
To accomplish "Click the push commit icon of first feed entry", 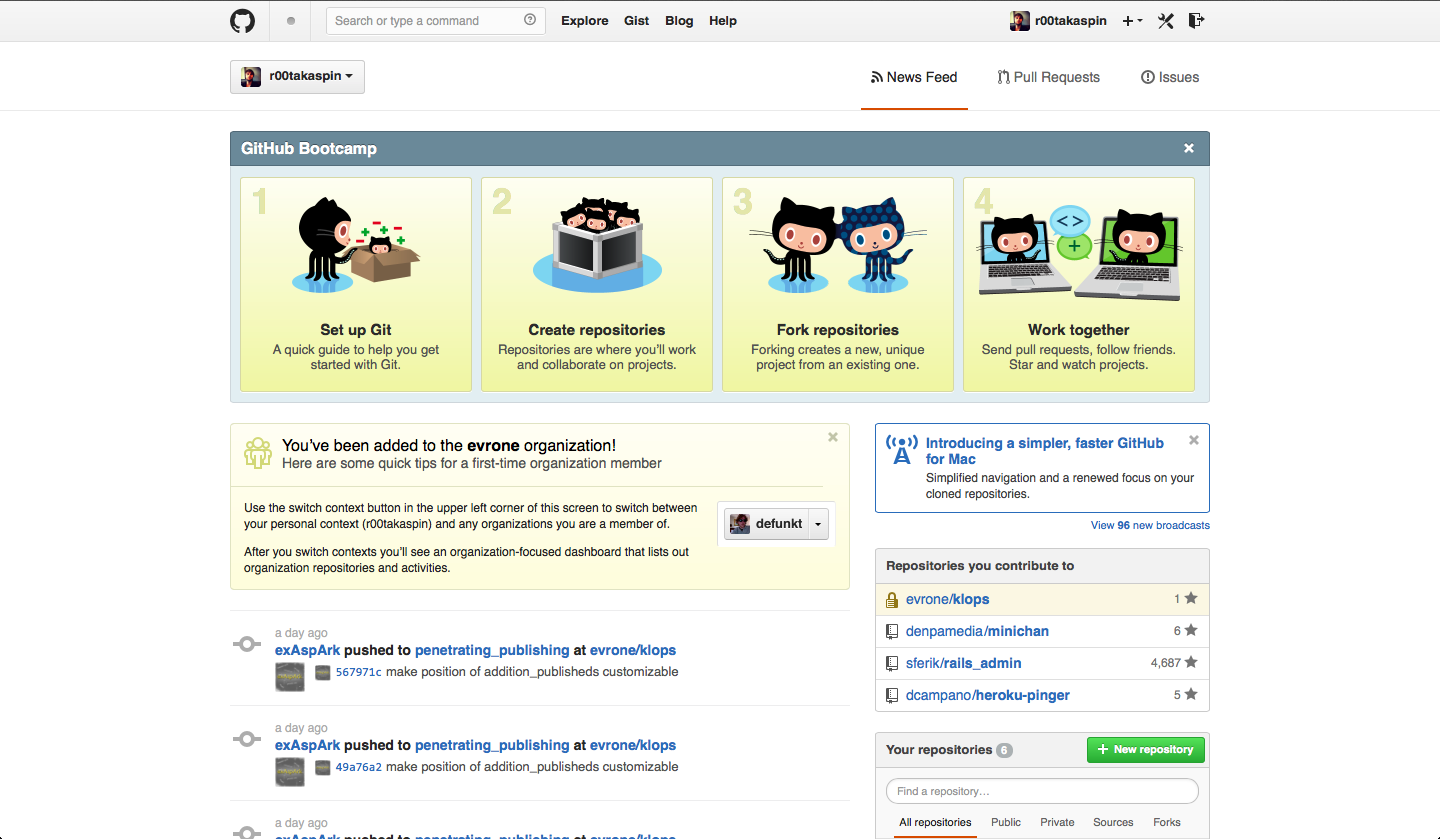I will point(247,645).
